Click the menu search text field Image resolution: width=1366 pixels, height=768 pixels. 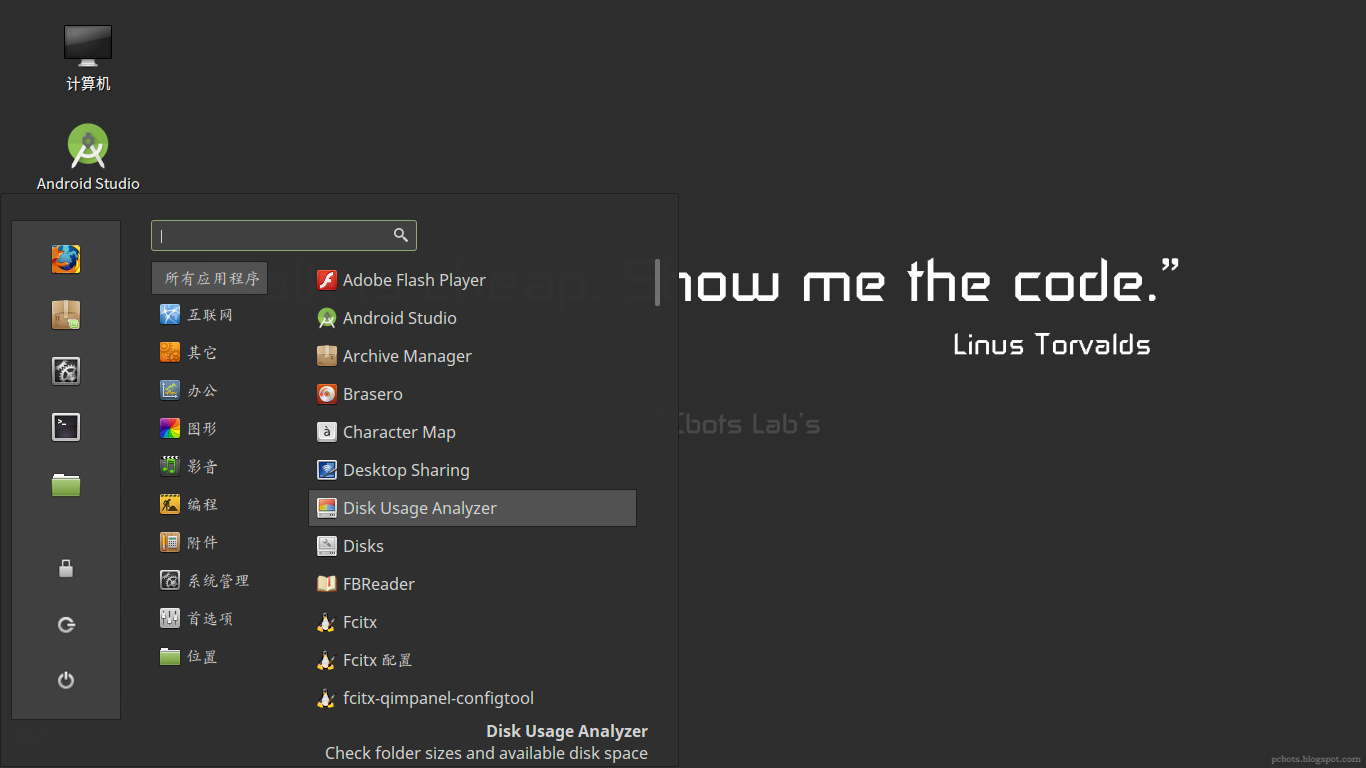click(274, 236)
